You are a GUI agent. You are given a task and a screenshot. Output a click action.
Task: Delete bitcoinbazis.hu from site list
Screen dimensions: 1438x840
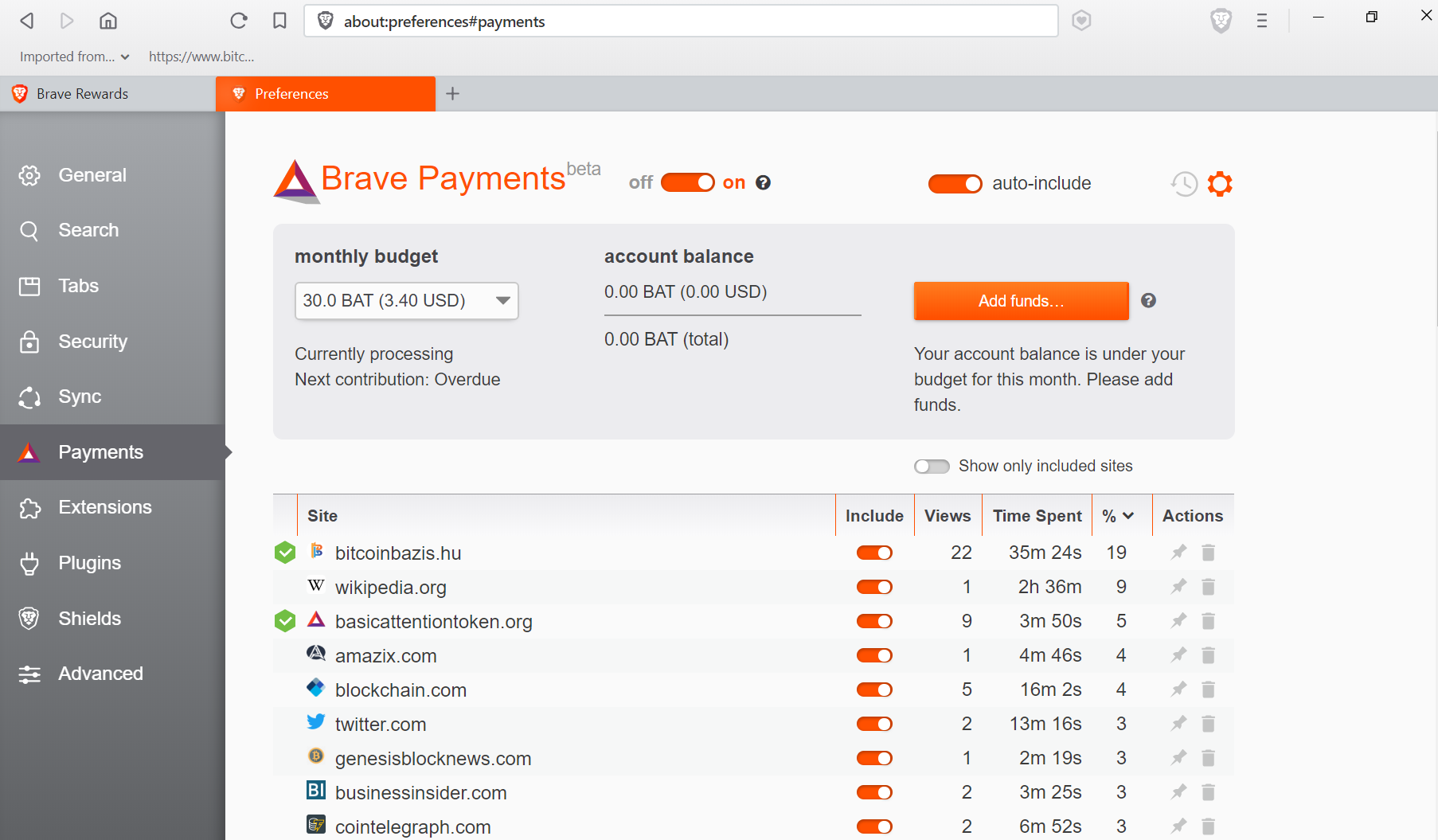(1208, 552)
